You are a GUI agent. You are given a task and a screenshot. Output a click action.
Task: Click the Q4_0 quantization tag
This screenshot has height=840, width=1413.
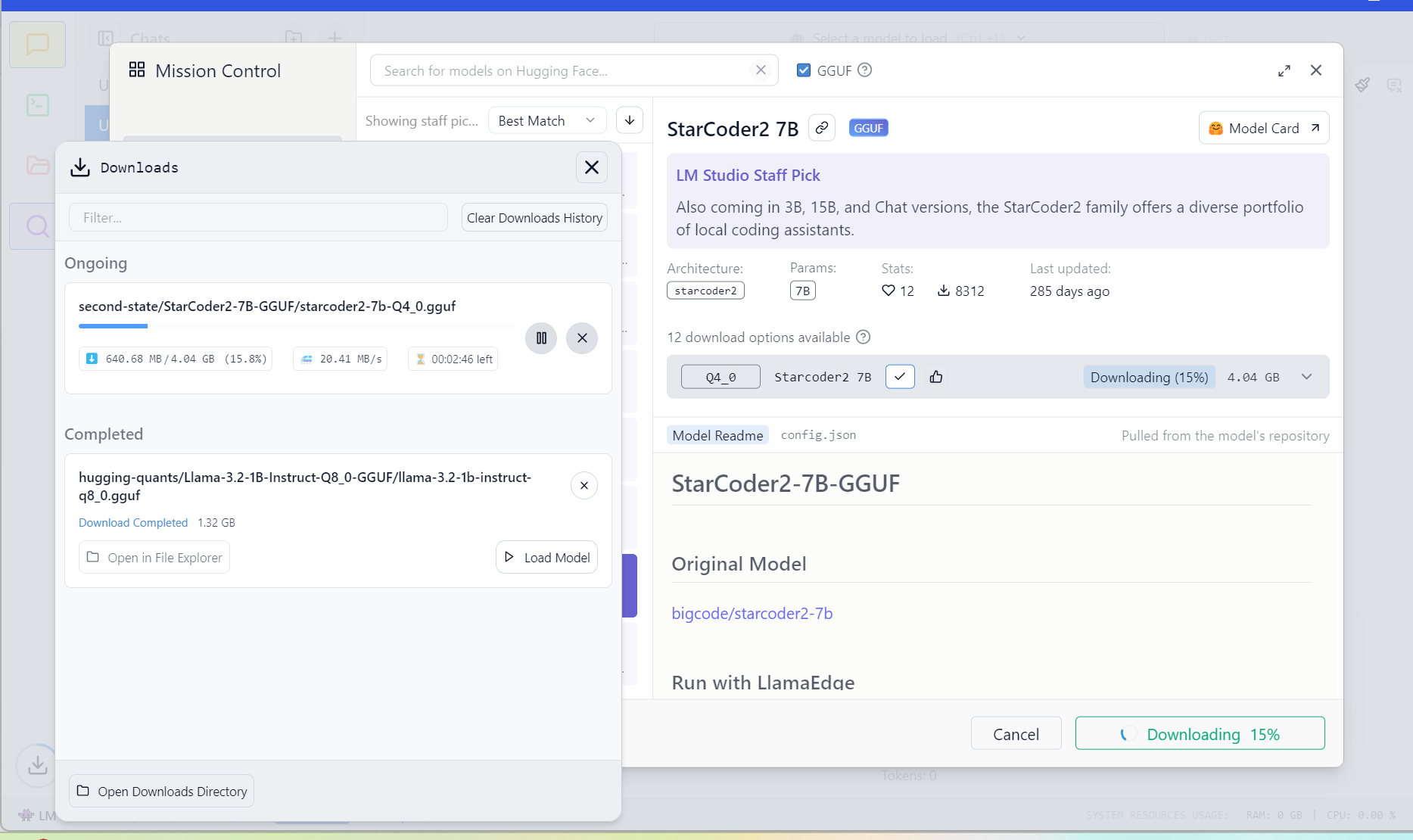[721, 377]
